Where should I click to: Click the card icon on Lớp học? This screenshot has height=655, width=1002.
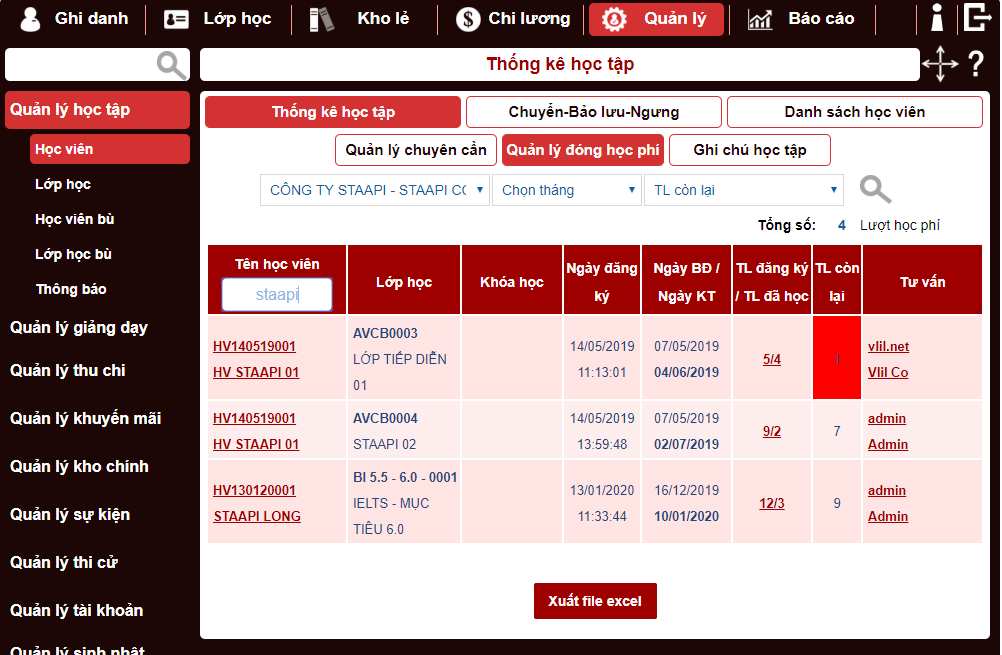coord(175,17)
